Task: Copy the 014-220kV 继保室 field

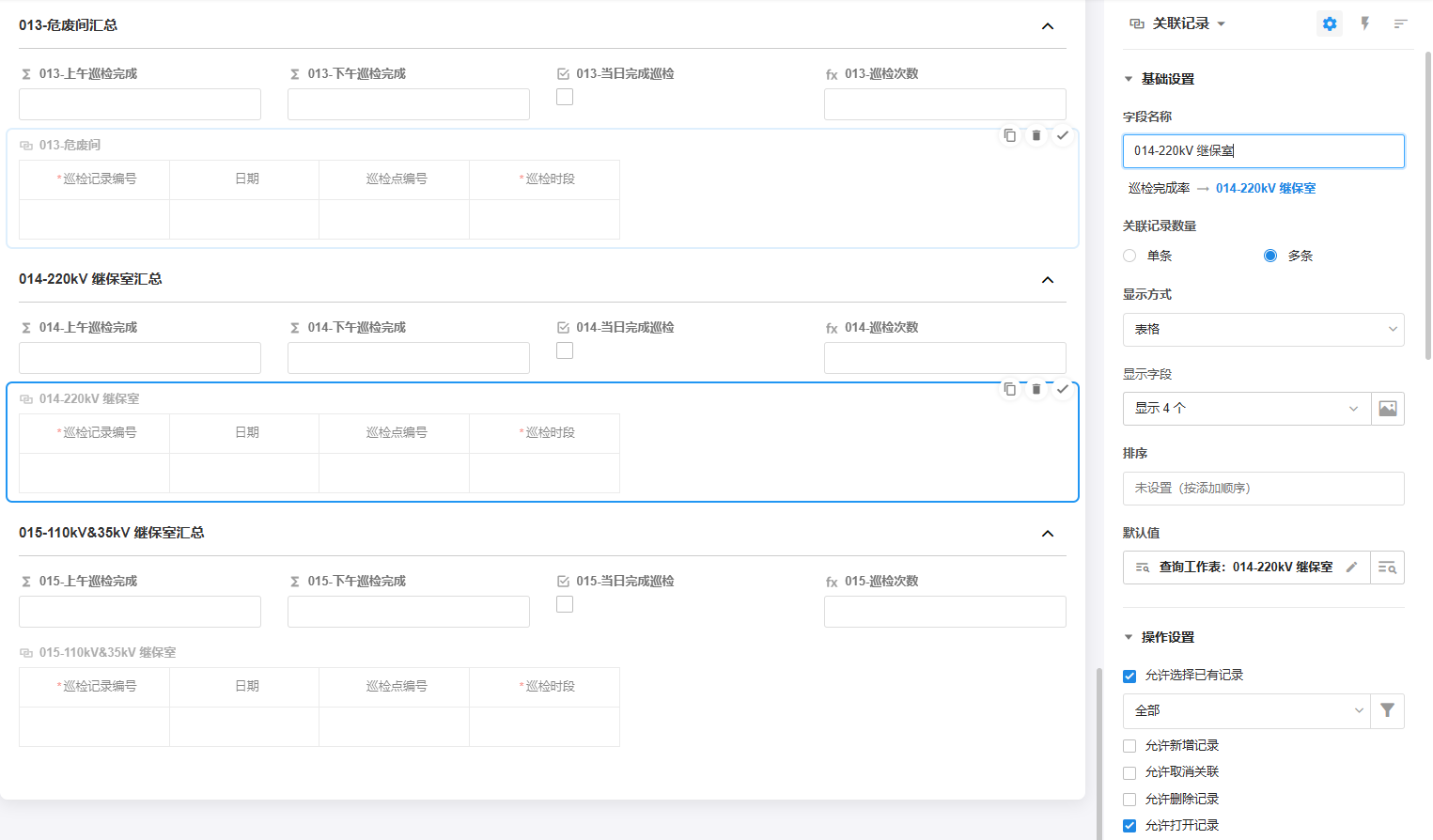Action: click(x=1009, y=389)
